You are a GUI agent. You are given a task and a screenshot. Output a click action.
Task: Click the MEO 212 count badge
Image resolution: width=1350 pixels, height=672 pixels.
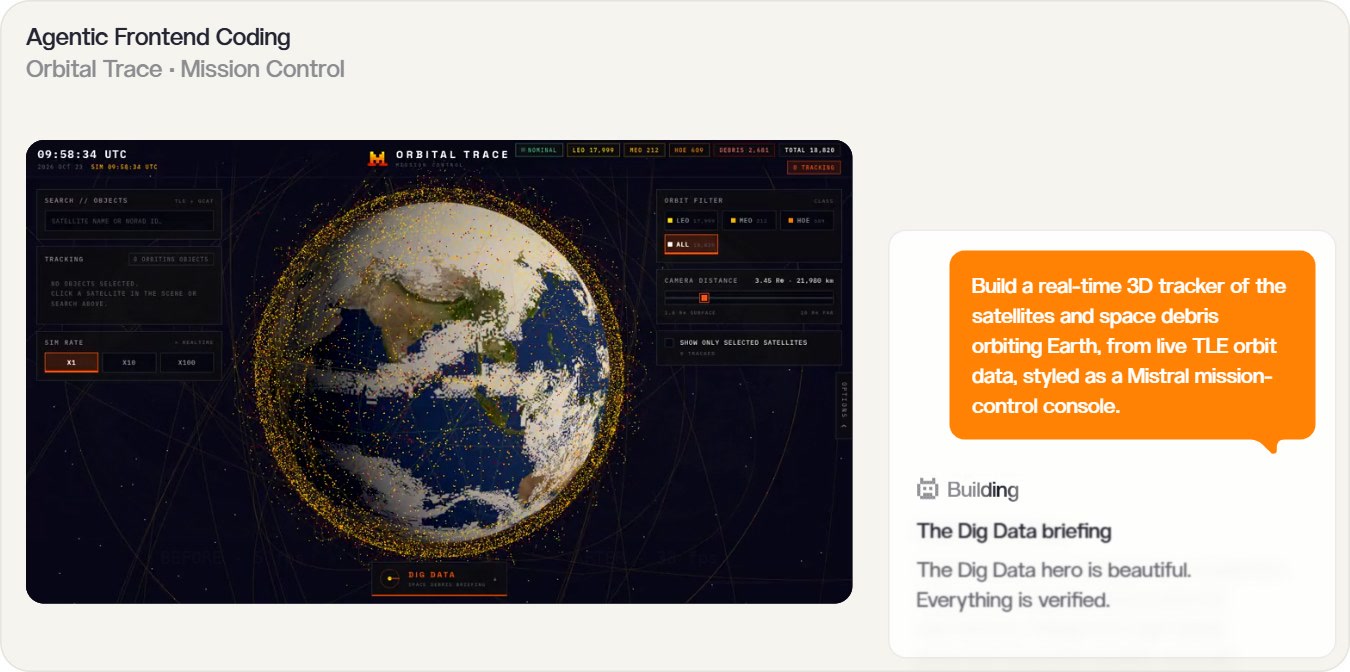[x=644, y=150]
